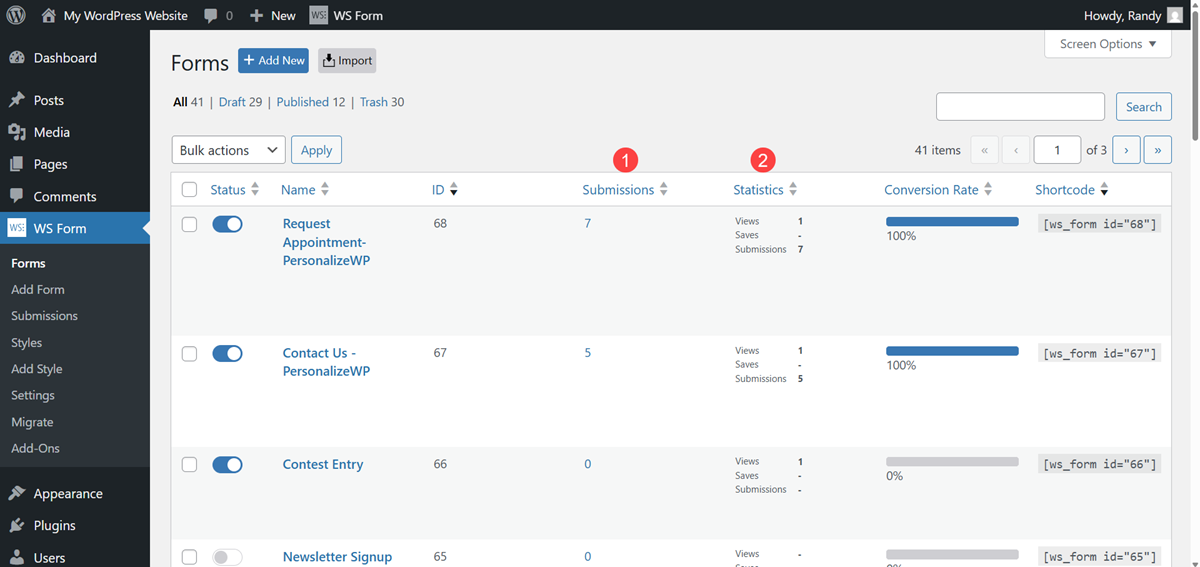Click the forms search input field
Screen dimensions: 1200x567
pos(1020,107)
